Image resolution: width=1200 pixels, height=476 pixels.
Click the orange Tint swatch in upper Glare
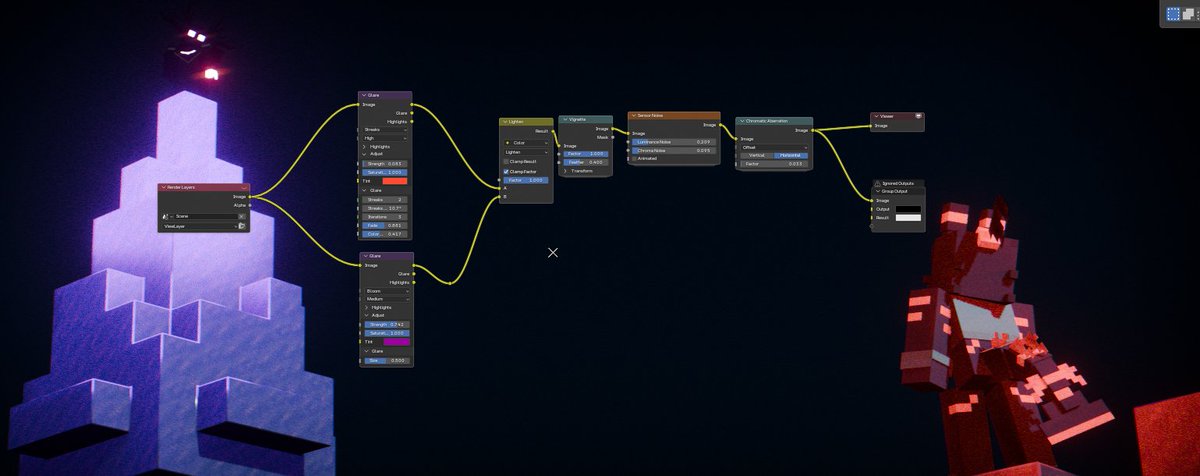pyautogui.click(x=395, y=181)
